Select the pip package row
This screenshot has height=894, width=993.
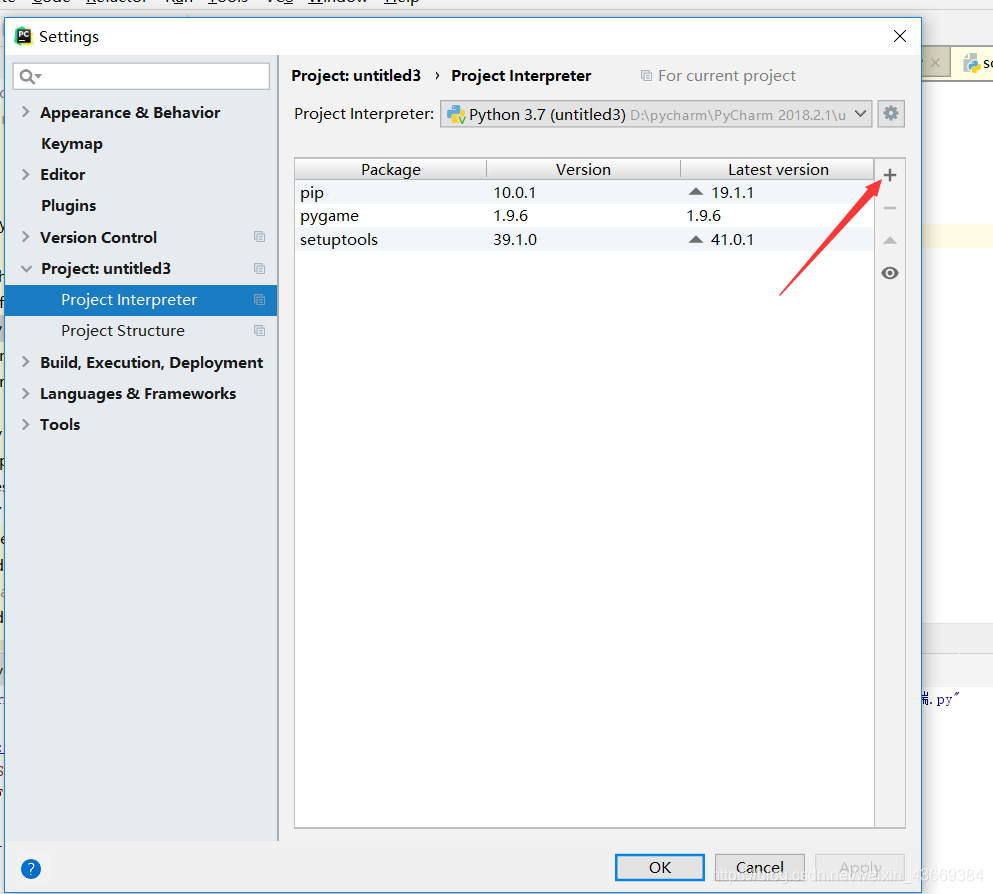point(584,192)
